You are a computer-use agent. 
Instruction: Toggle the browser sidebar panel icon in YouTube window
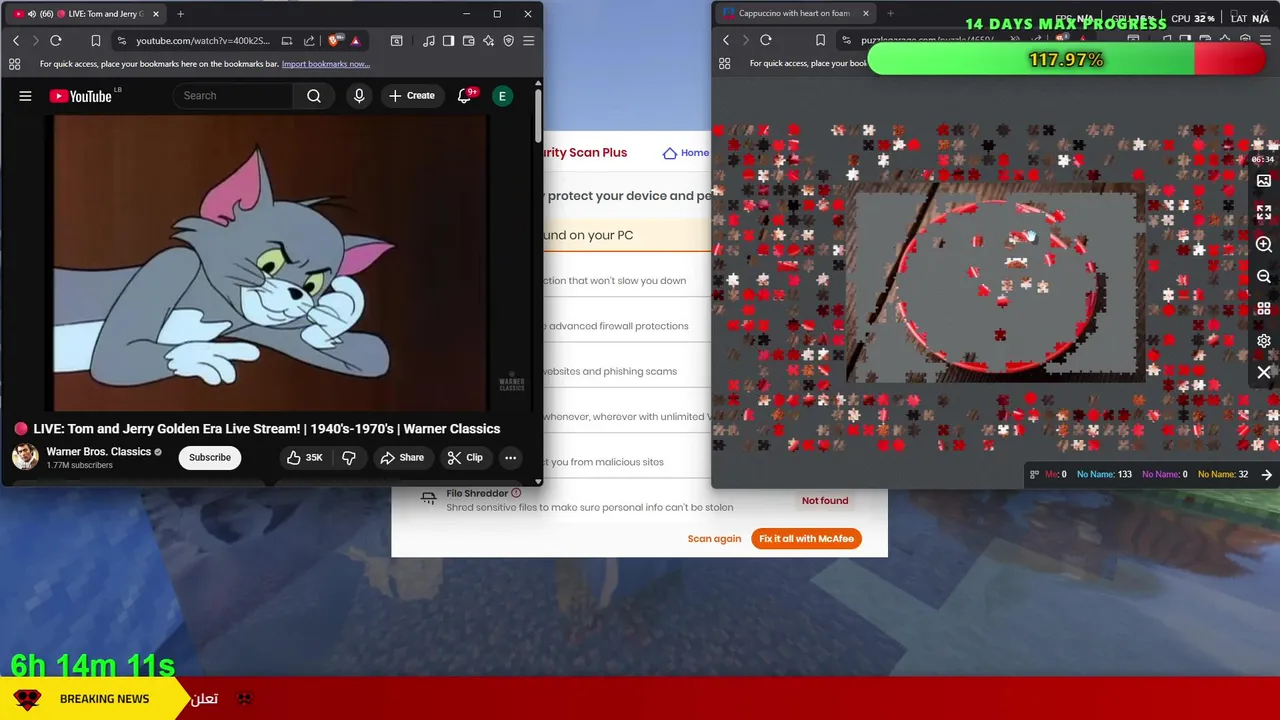(449, 41)
